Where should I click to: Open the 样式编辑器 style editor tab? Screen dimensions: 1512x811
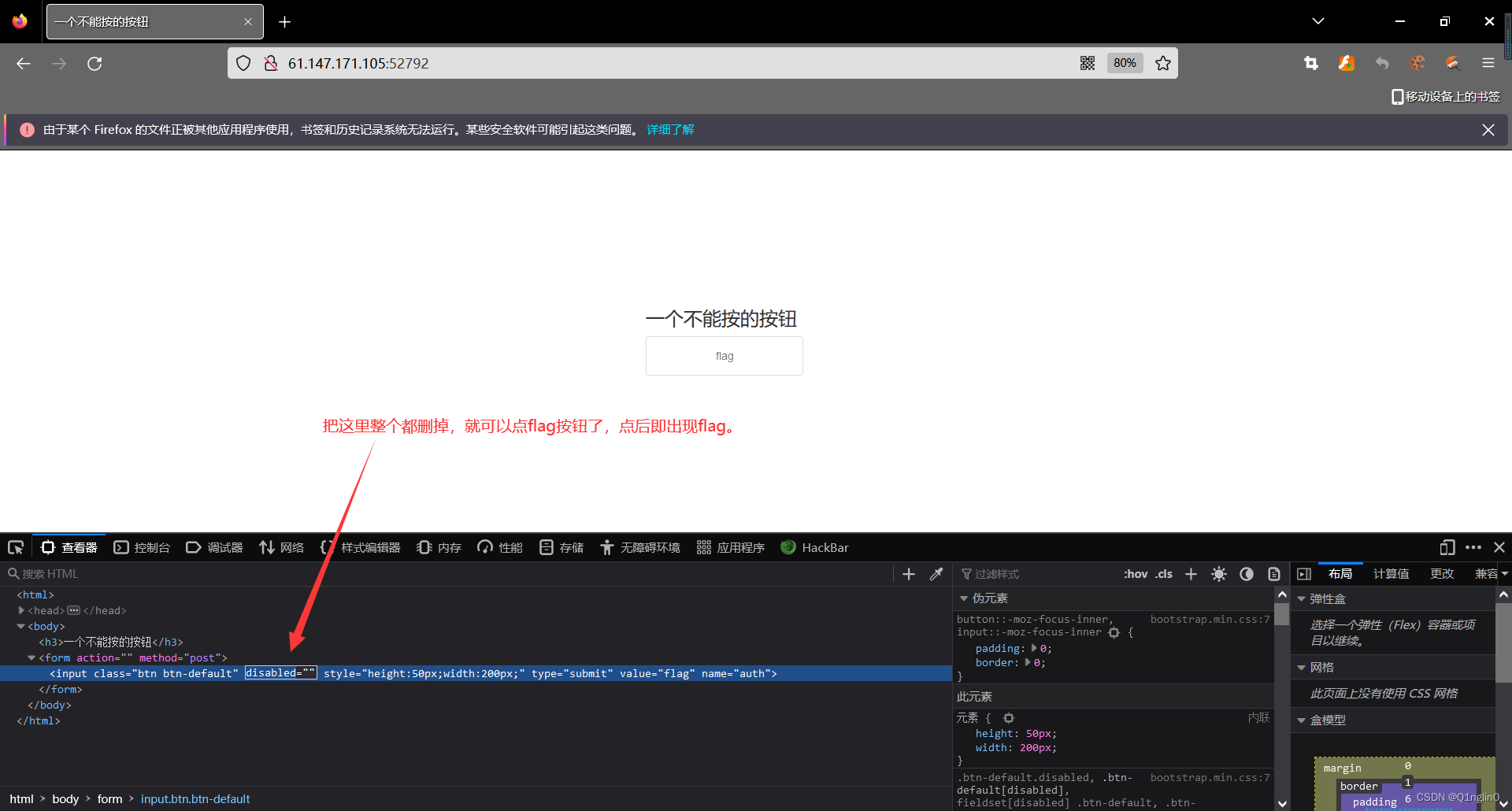click(x=361, y=547)
